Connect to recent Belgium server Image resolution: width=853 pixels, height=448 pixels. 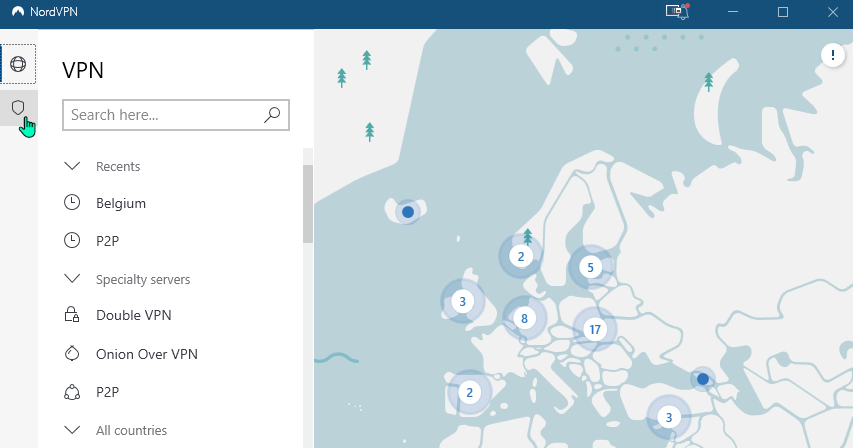[x=121, y=203]
